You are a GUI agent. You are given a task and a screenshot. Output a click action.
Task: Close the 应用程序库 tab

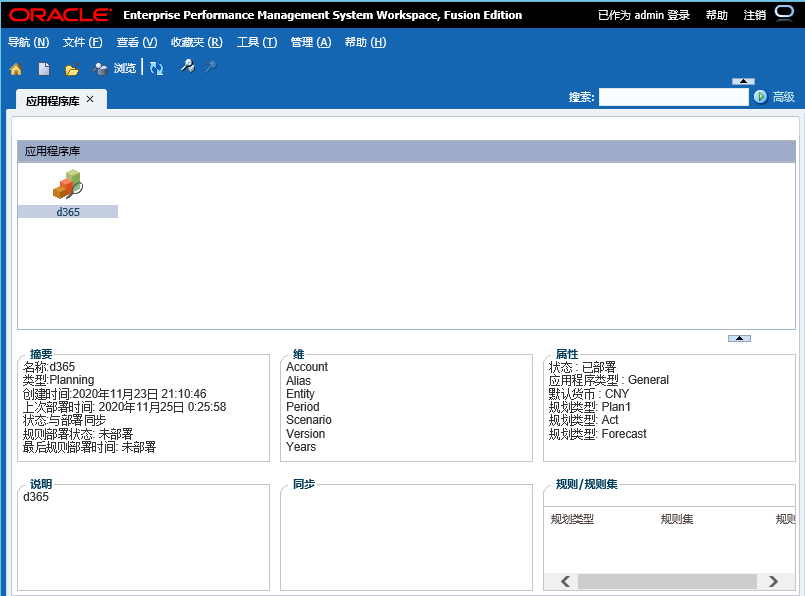pyautogui.click(x=90, y=99)
